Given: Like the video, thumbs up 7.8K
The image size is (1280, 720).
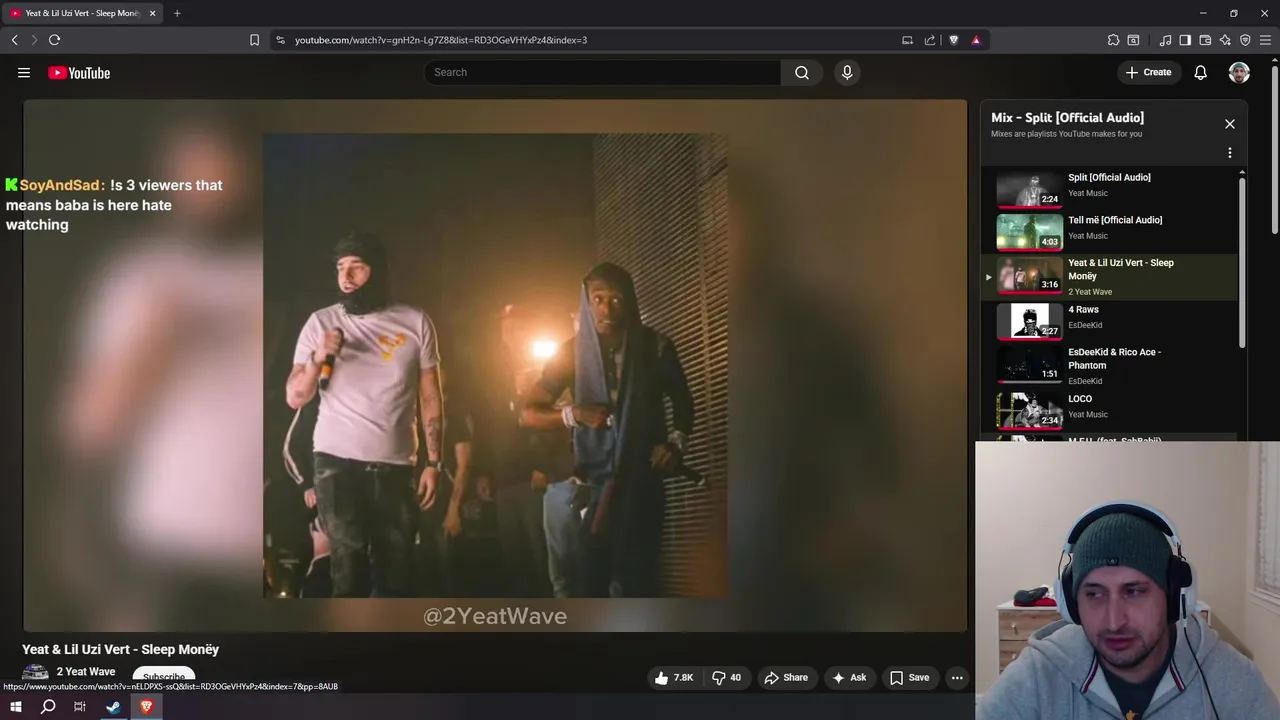Looking at the screenshot, I should [x=674, y=678].
